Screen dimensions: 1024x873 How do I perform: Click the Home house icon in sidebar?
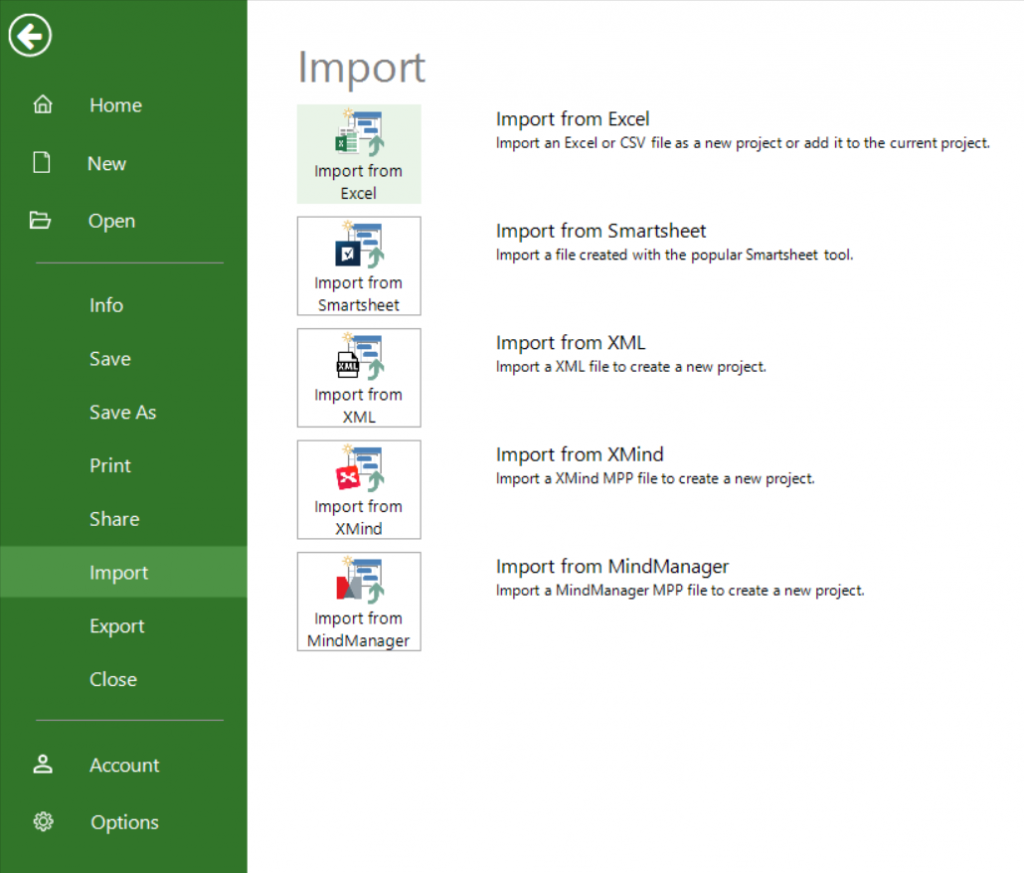point(42,104)
